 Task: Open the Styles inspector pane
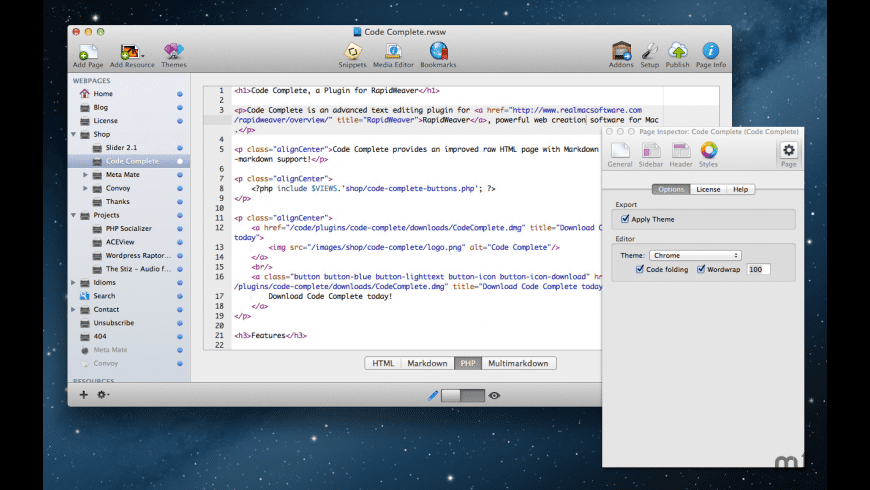[708, 151]
